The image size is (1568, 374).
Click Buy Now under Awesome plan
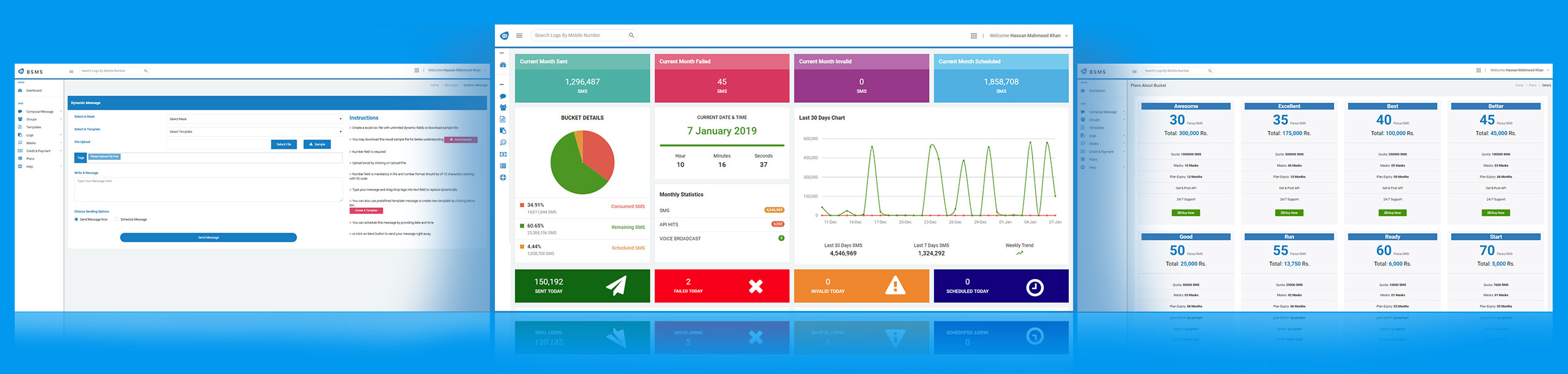(x=1186, y=213)
